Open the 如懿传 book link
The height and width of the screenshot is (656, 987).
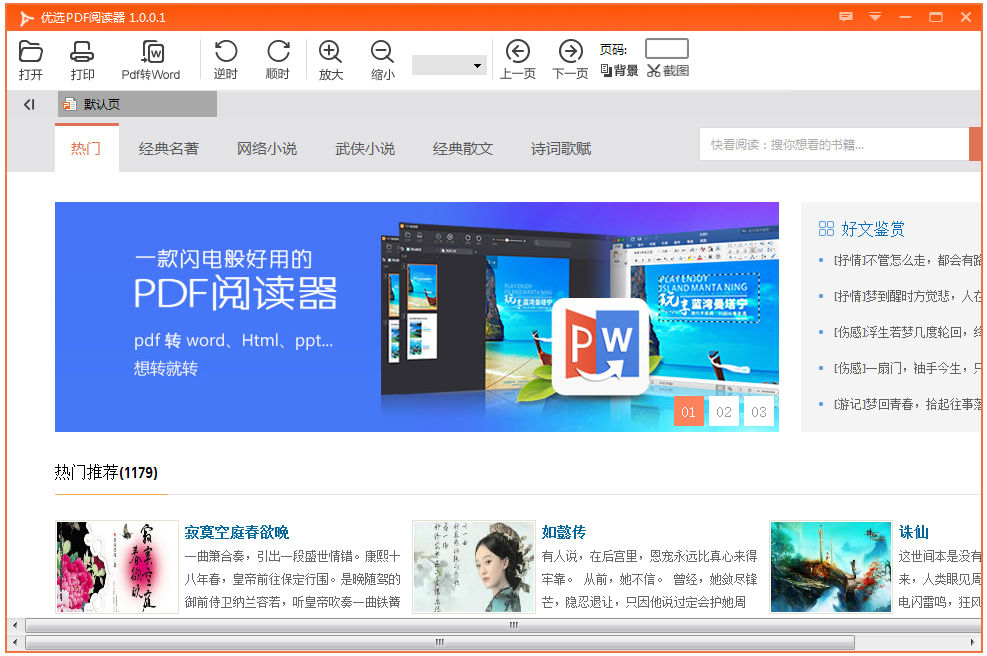coord(567,530)
